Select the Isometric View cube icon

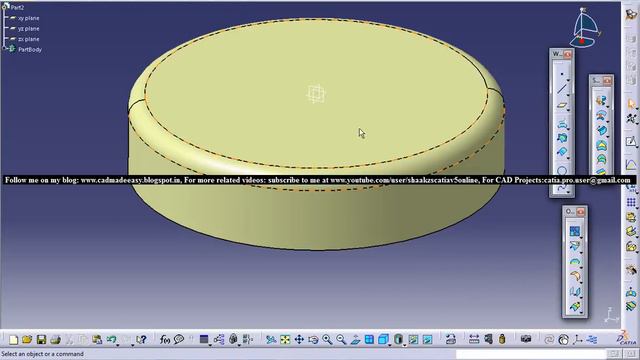tap(383, 340)
